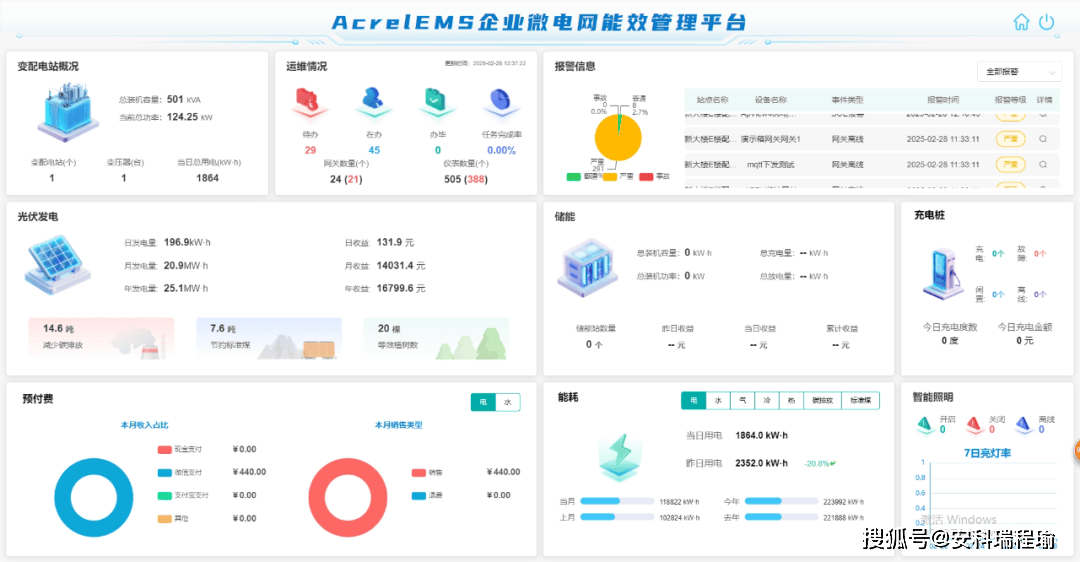Toggle the red 事故 pie legend swatch

[646, 177]
